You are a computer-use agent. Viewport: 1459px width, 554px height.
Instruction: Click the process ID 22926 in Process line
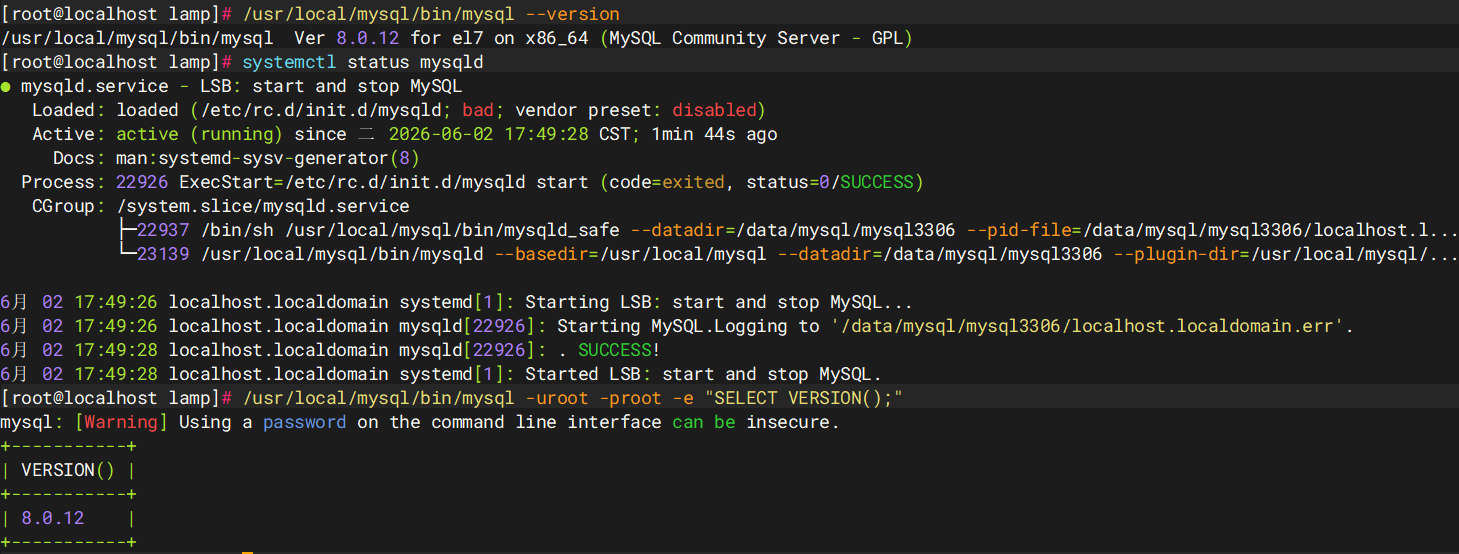tap(143, 182)
